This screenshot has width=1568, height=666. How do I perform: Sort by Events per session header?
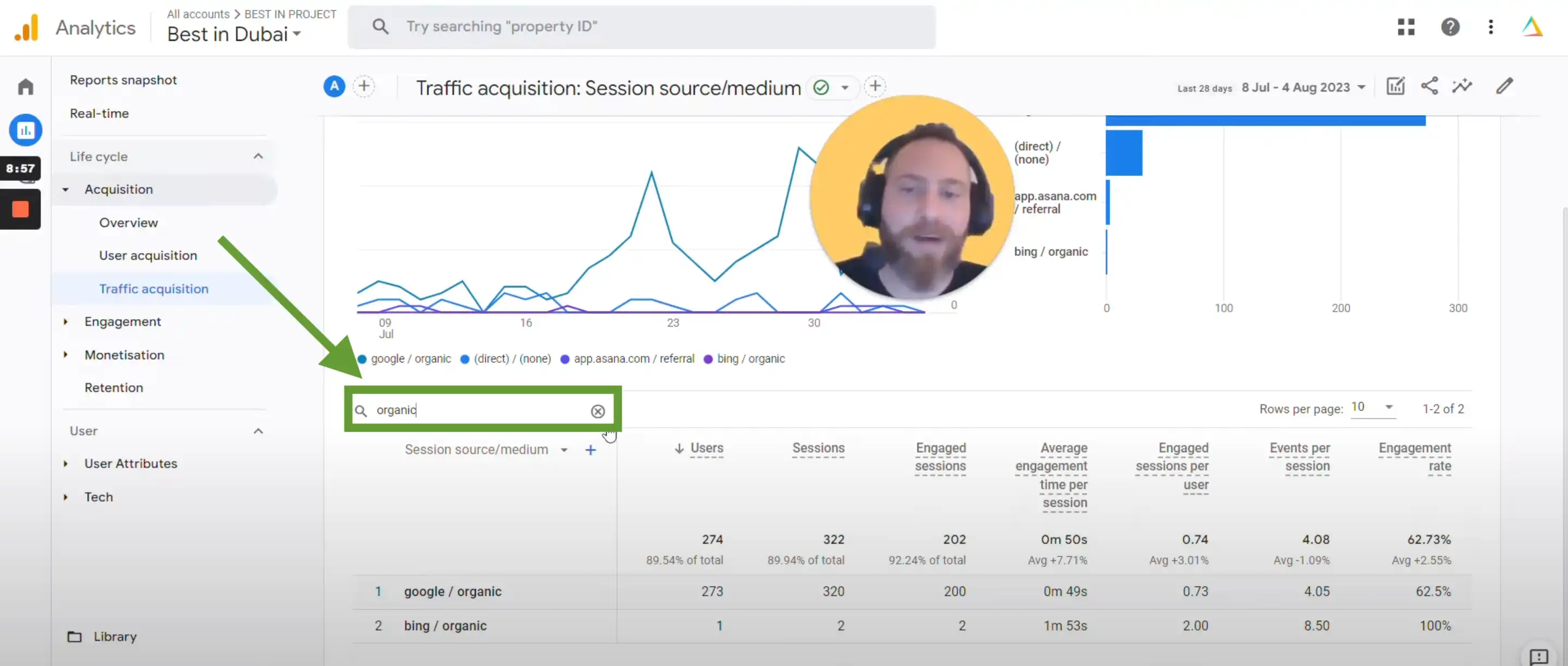click(1300, 458)
